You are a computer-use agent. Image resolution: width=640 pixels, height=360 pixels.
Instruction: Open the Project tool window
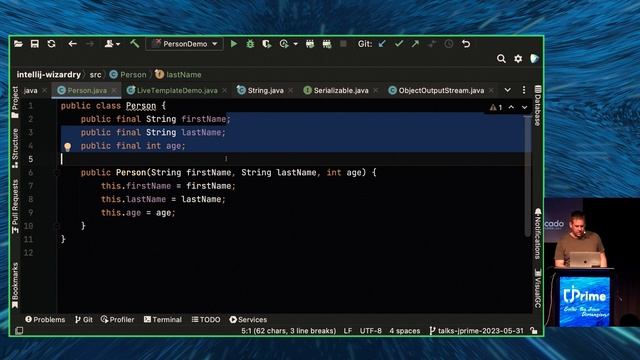[15, 102]
